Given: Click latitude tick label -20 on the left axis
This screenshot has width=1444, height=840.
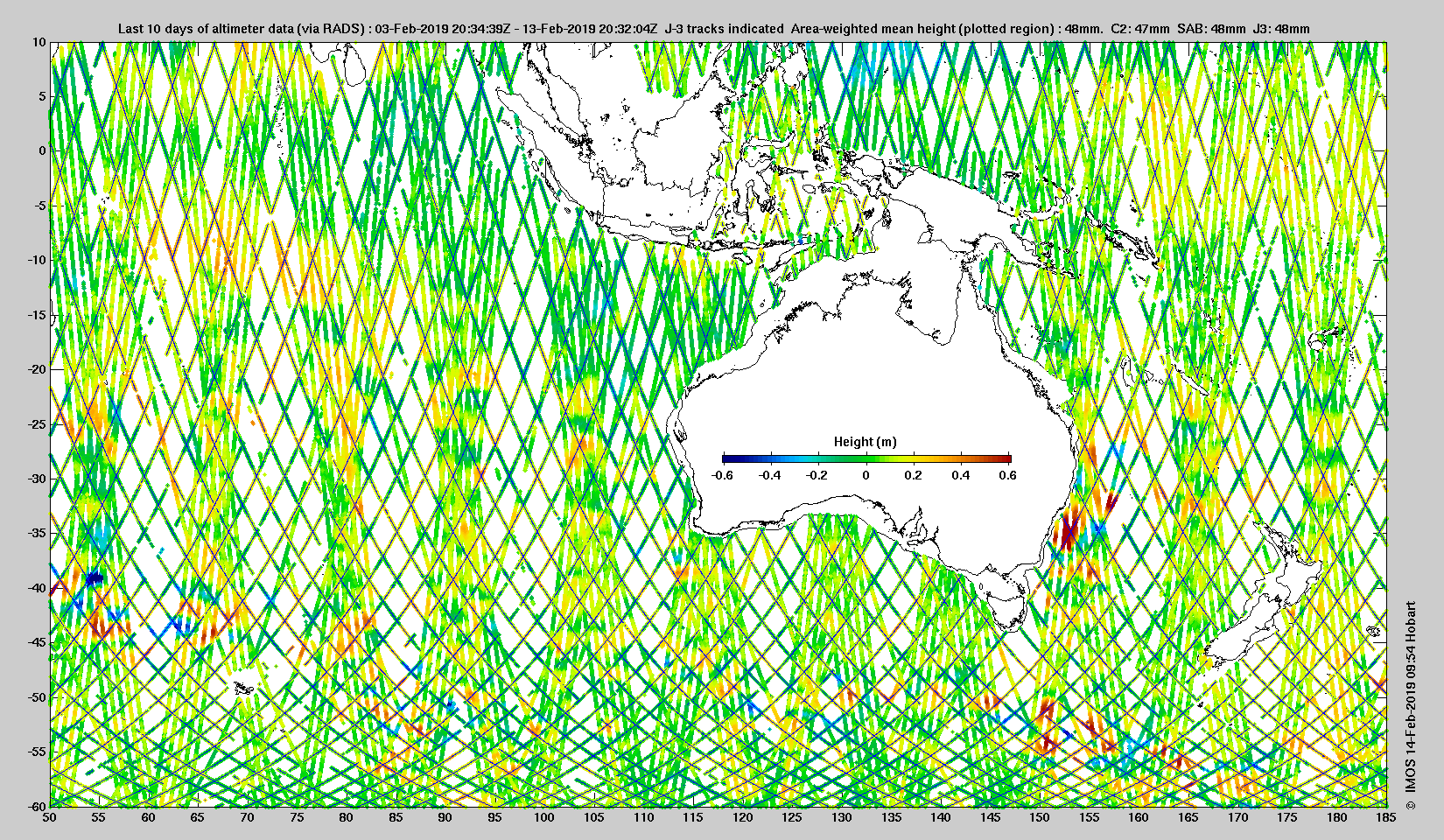Looking at the screenshot, I should click(x=36, y=369).
